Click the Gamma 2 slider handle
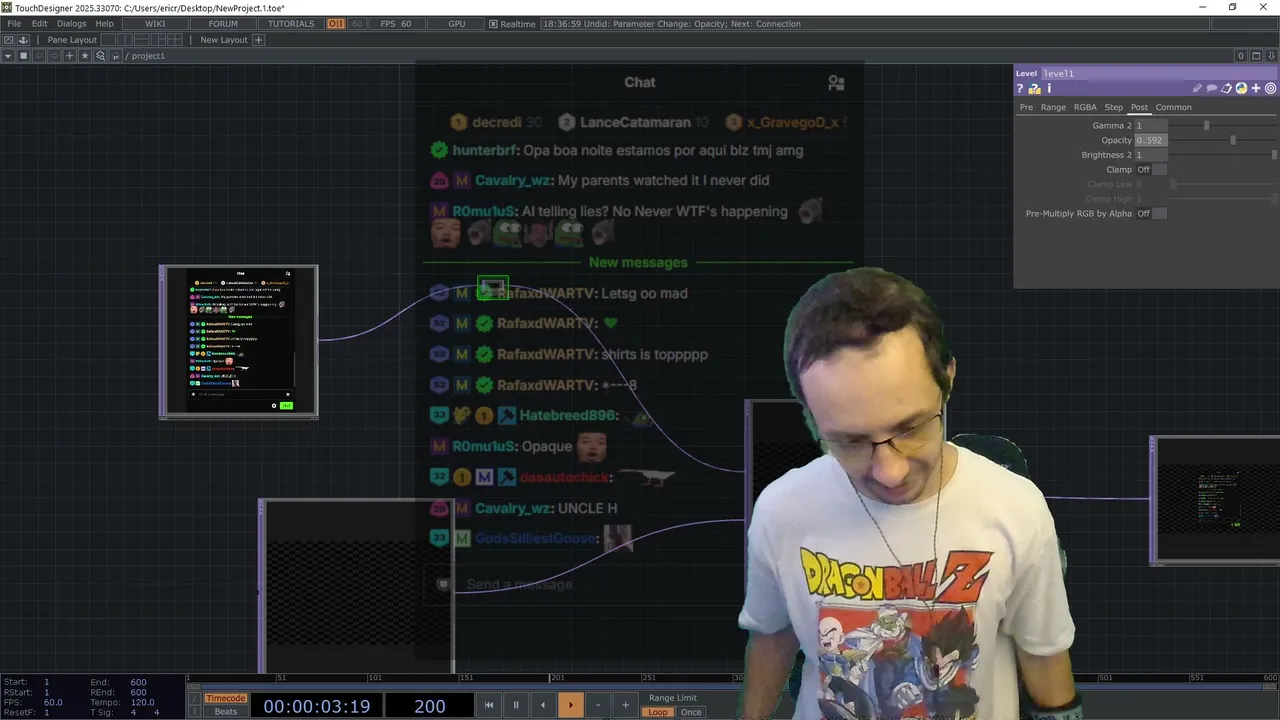The height and width of the screenshot is (720, 1280). pos(1206,126)
